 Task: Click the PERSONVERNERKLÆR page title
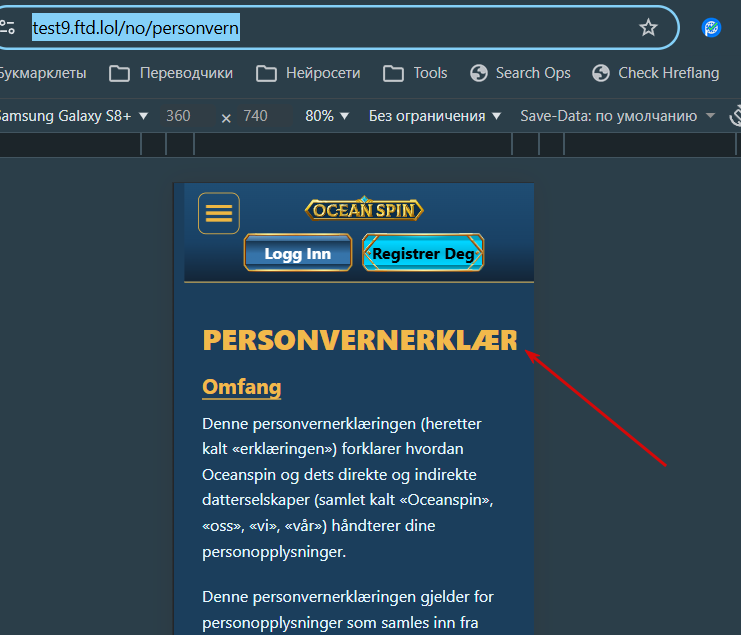[x=360, y=340]
